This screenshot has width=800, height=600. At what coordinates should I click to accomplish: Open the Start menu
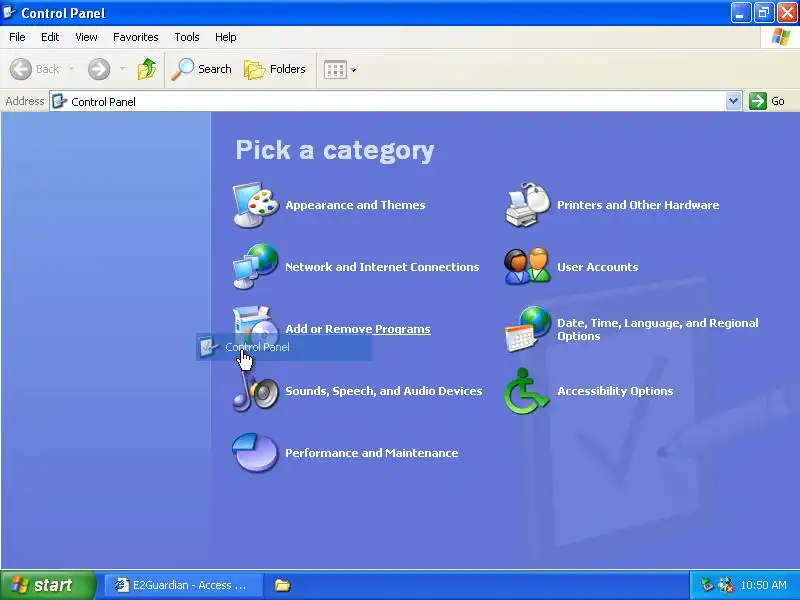tap(47, 585)
